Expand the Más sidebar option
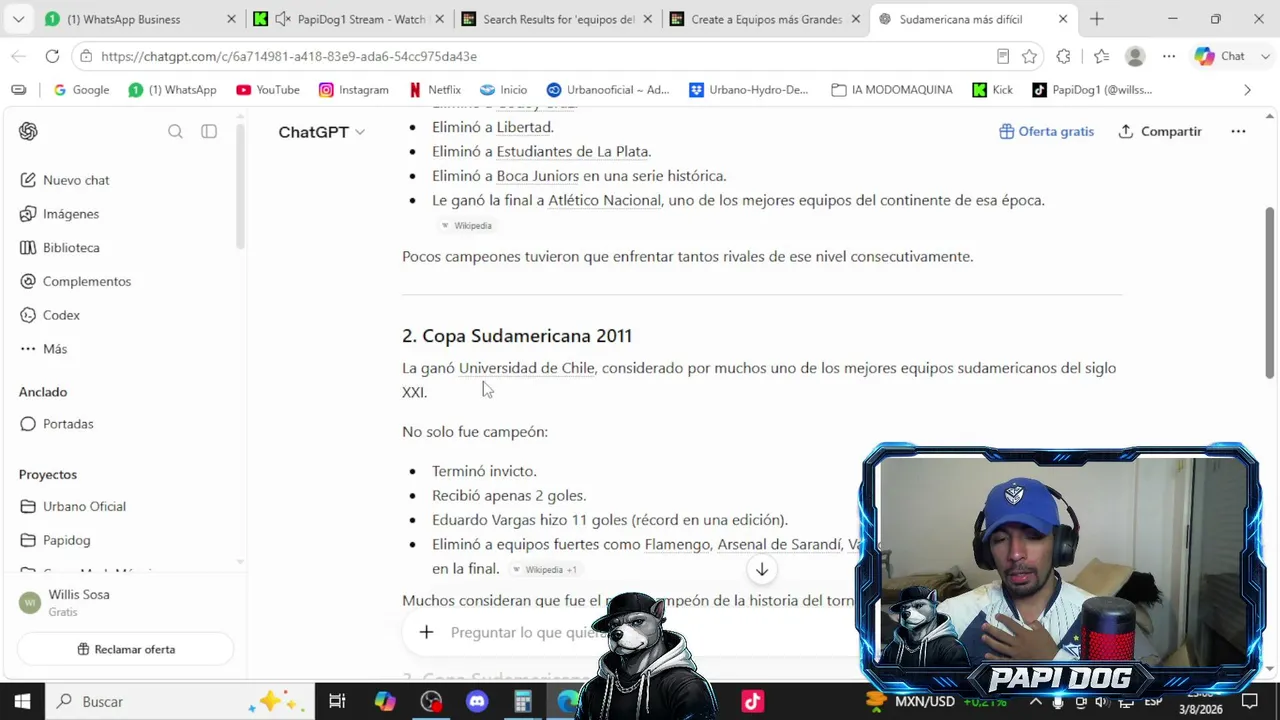 [x=43, y=349]
